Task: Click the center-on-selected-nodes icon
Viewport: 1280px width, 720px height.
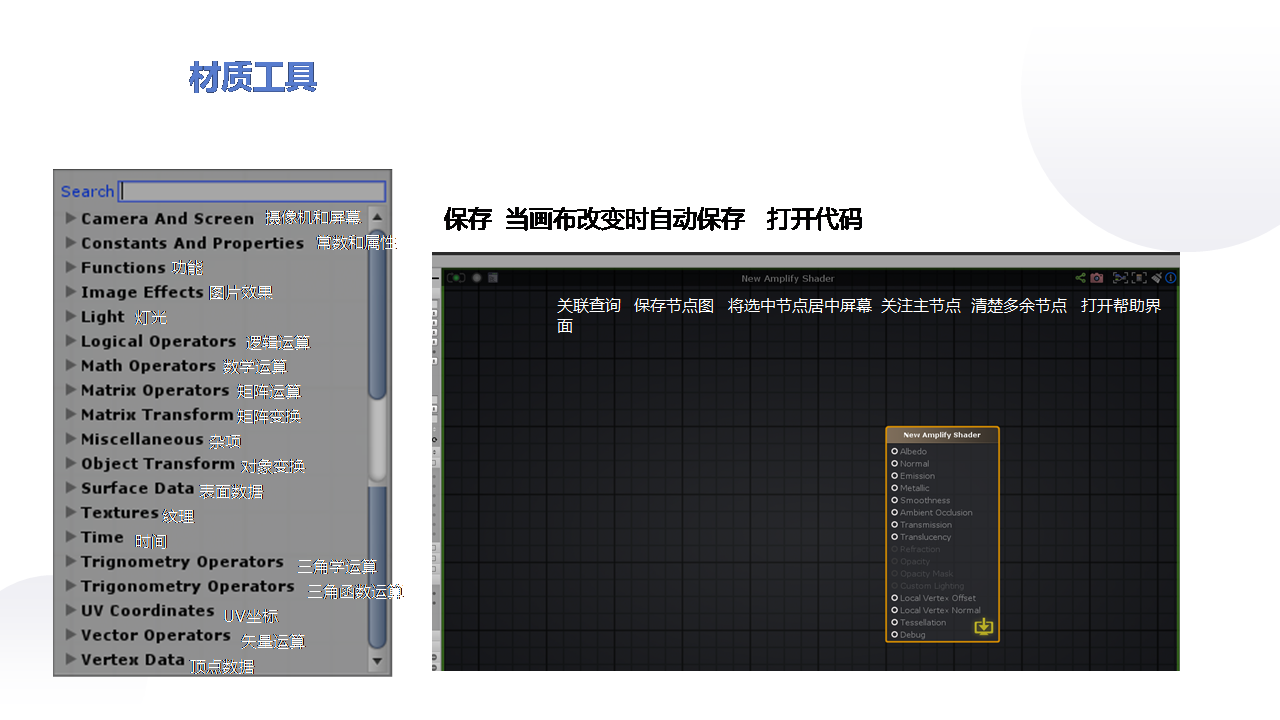Action: point(1120,278)
